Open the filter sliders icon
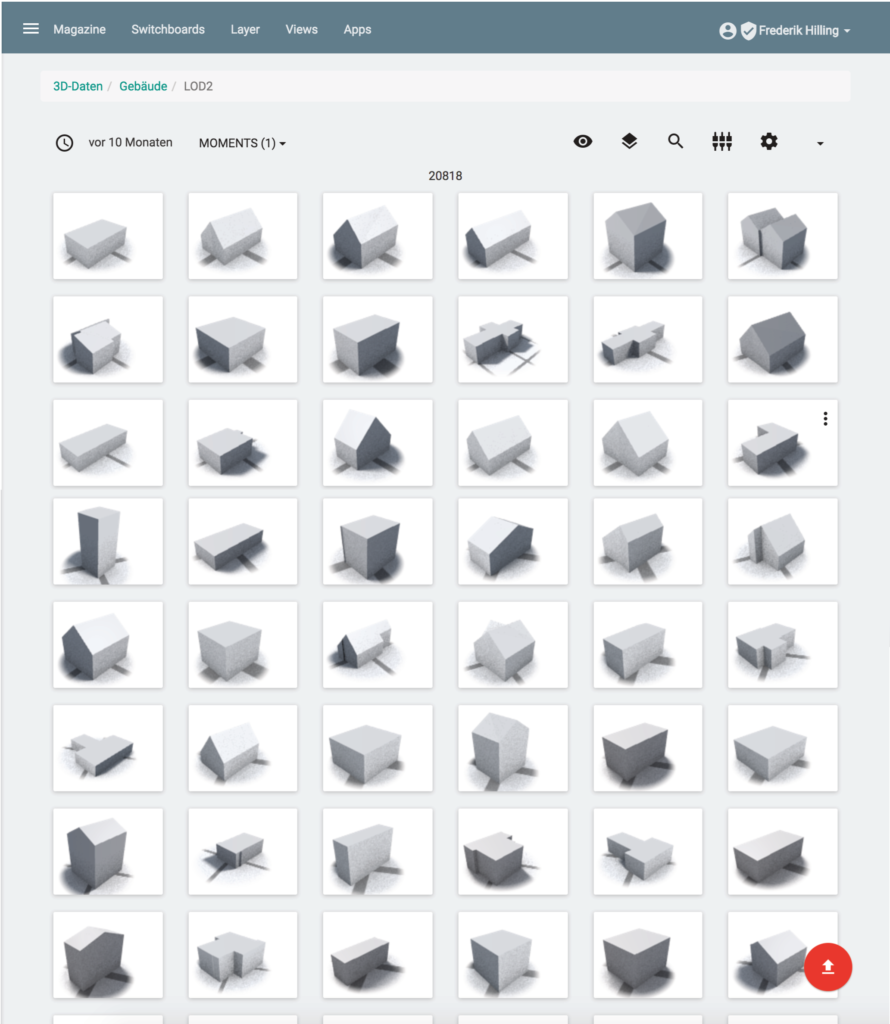Image resolution: width=890 pixels, height=1024 pixels. [x=722, y=142]
